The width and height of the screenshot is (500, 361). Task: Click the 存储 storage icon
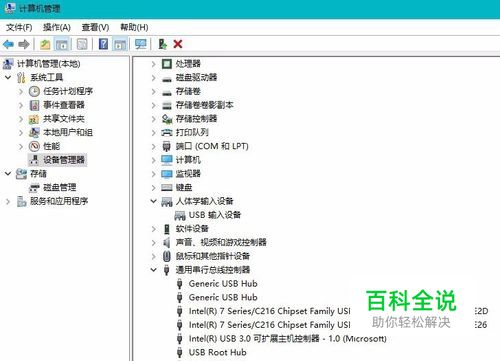click(x=21, y=174)
